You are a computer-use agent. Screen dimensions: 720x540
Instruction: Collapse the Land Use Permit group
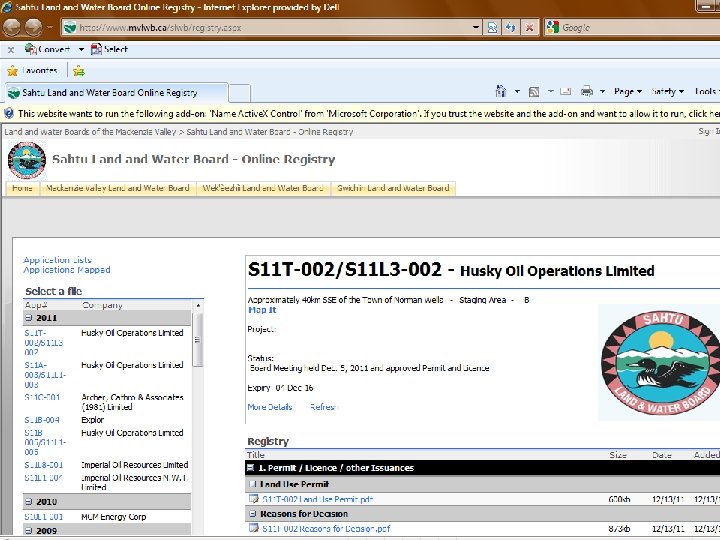(253, 484)
